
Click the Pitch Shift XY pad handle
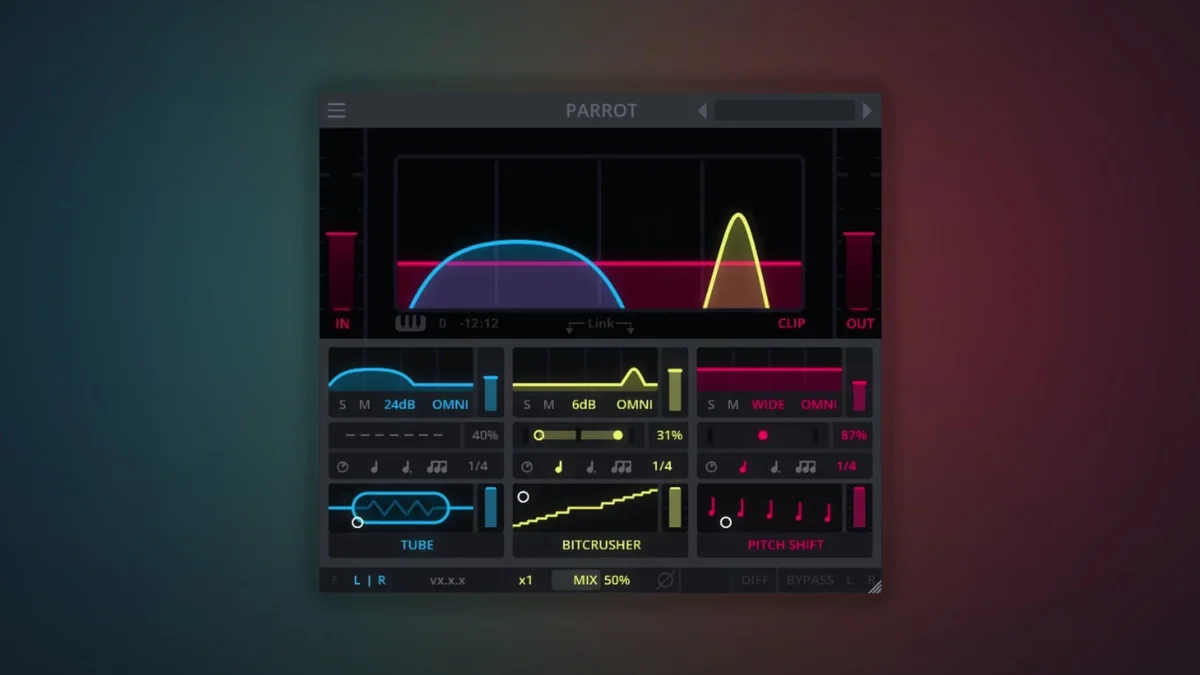pyautogui.click(x=726, y=522)
